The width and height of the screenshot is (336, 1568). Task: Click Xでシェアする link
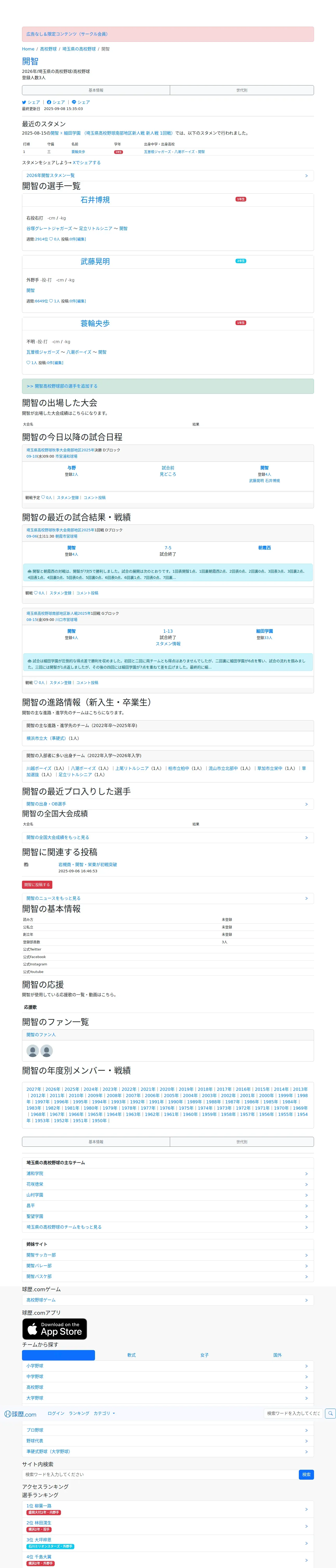pyautogui.click(x=87, y=163)
